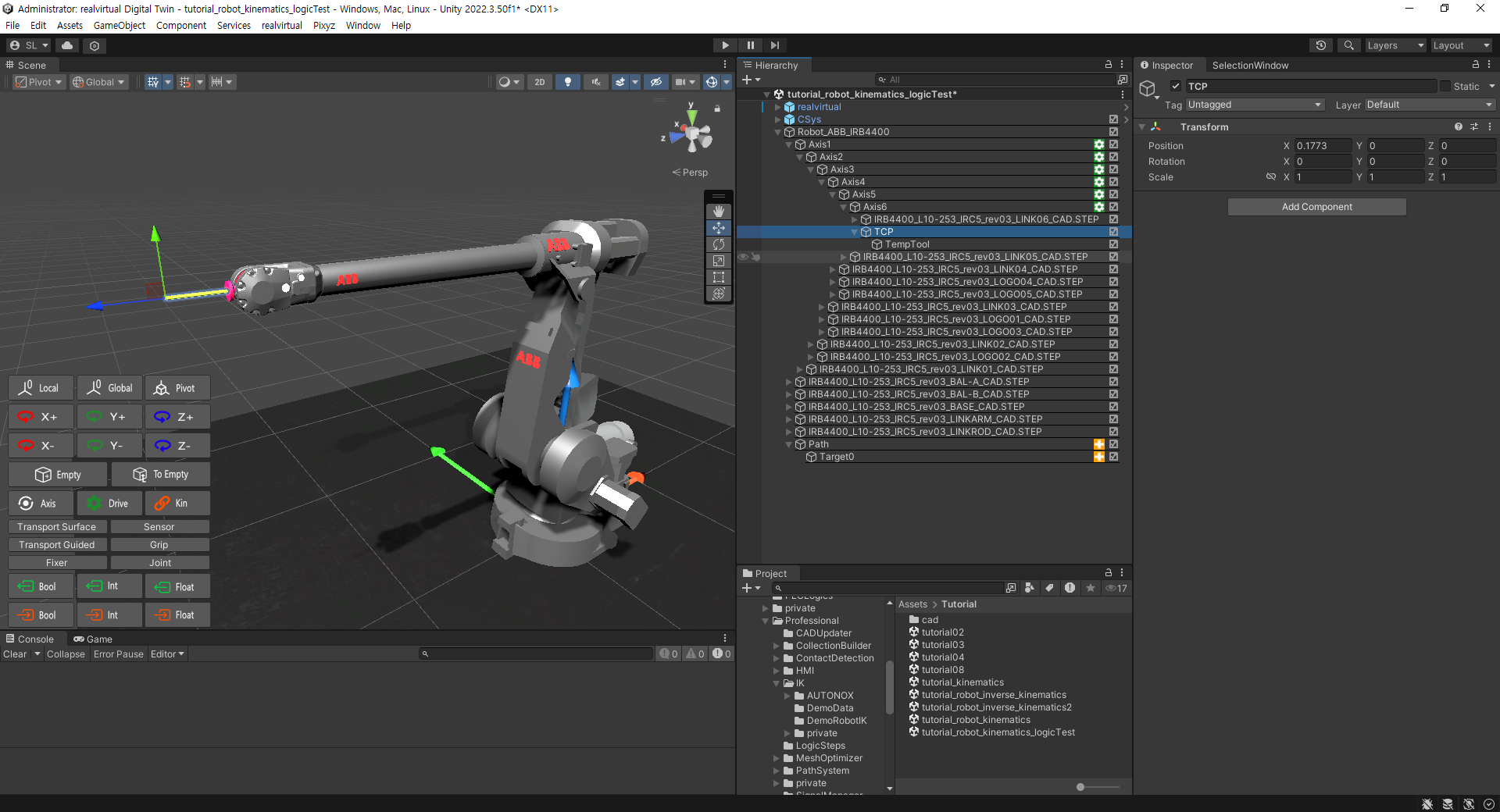Click the global search magnifier icon
Image resolution: width=1500 pixels, height=812 pixels.
(1348, 45)
